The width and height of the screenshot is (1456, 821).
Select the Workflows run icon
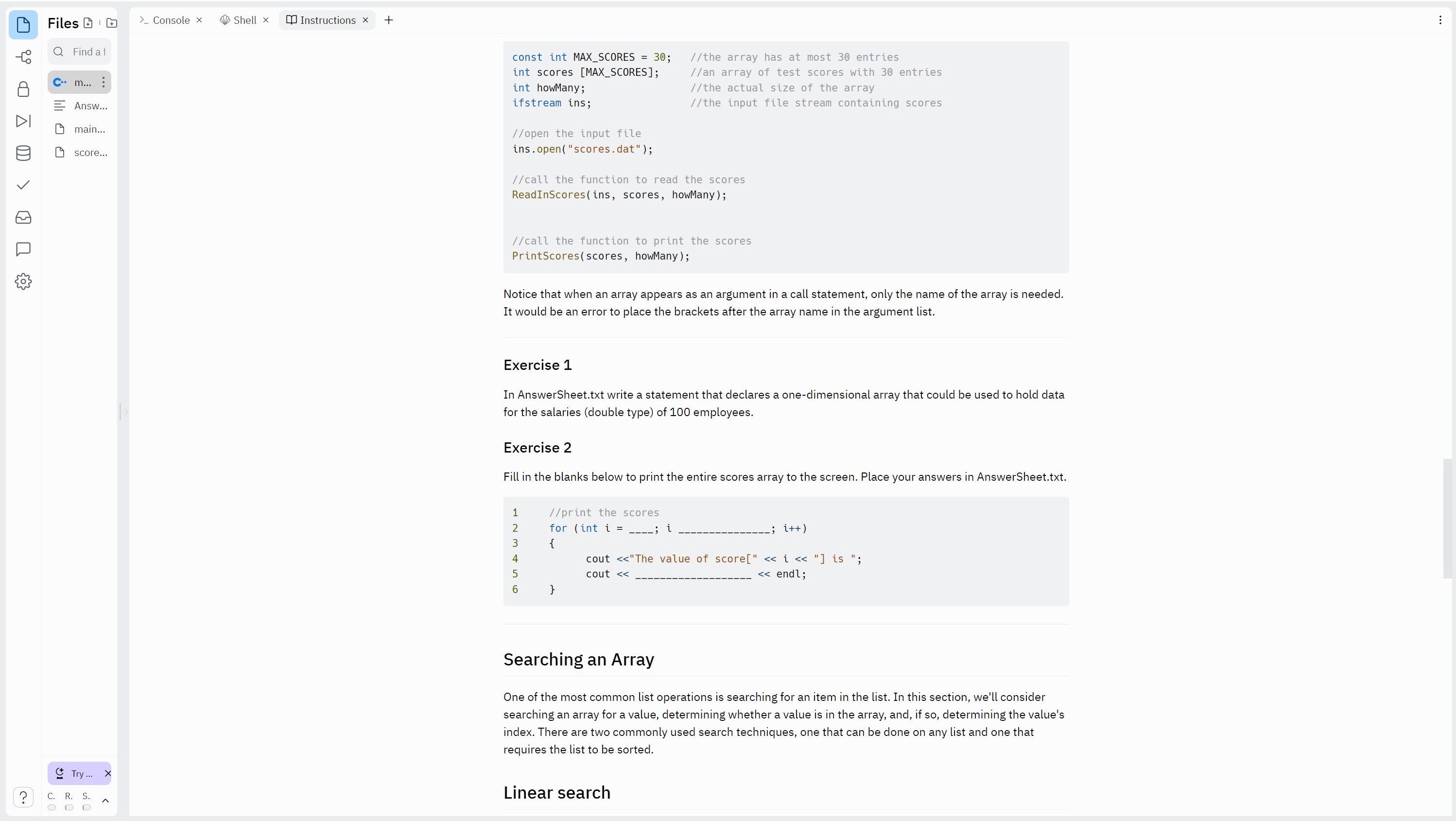point(23,121)
